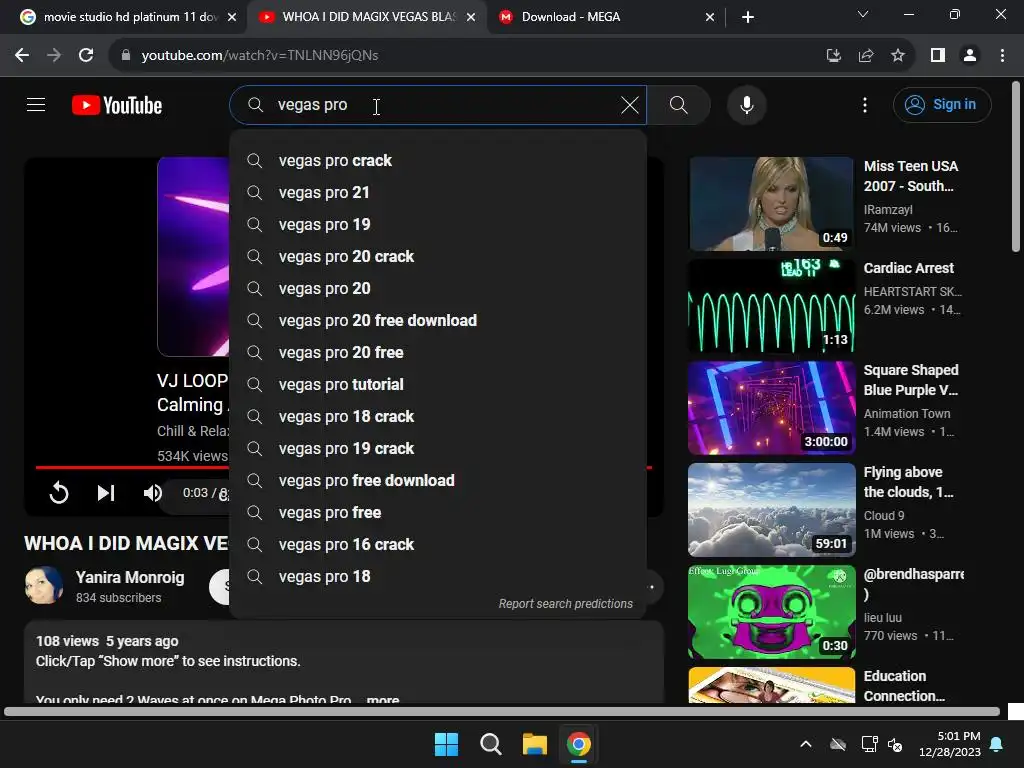Click the address bar URL
This screenshot has height=768, width=1024.
click(x=259, y=56)
